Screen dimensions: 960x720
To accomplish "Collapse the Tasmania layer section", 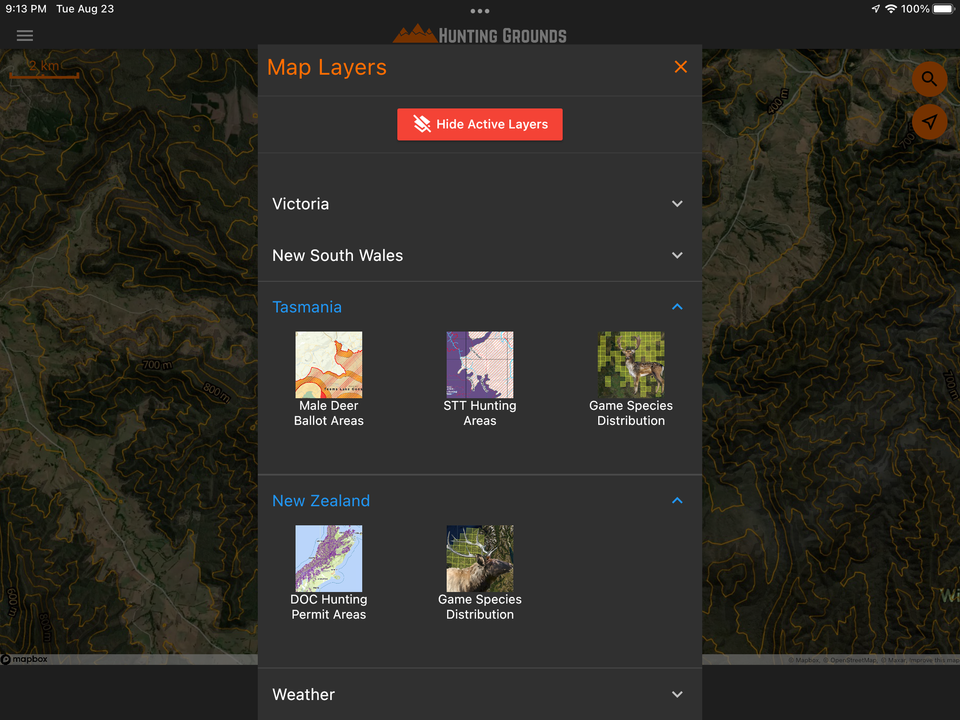I will point(677,307).
